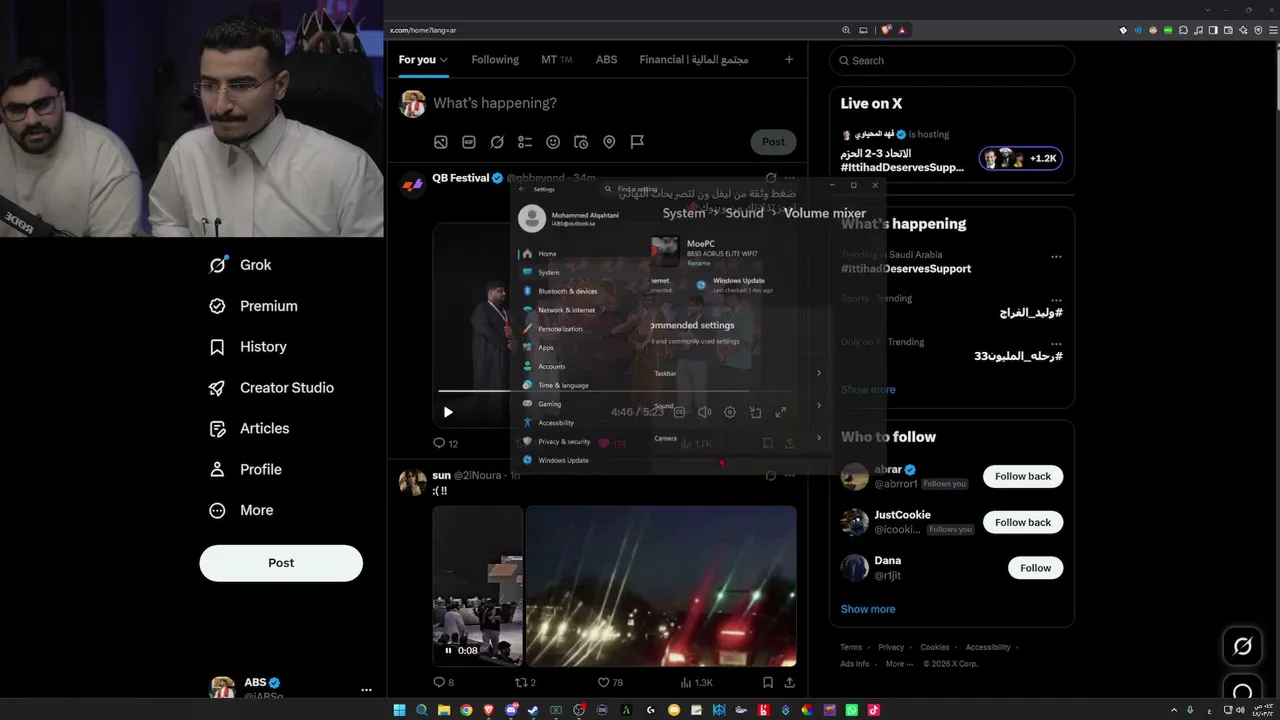1280x720 pixels.
Task: Follow Dana
Action: point(1035,568)
